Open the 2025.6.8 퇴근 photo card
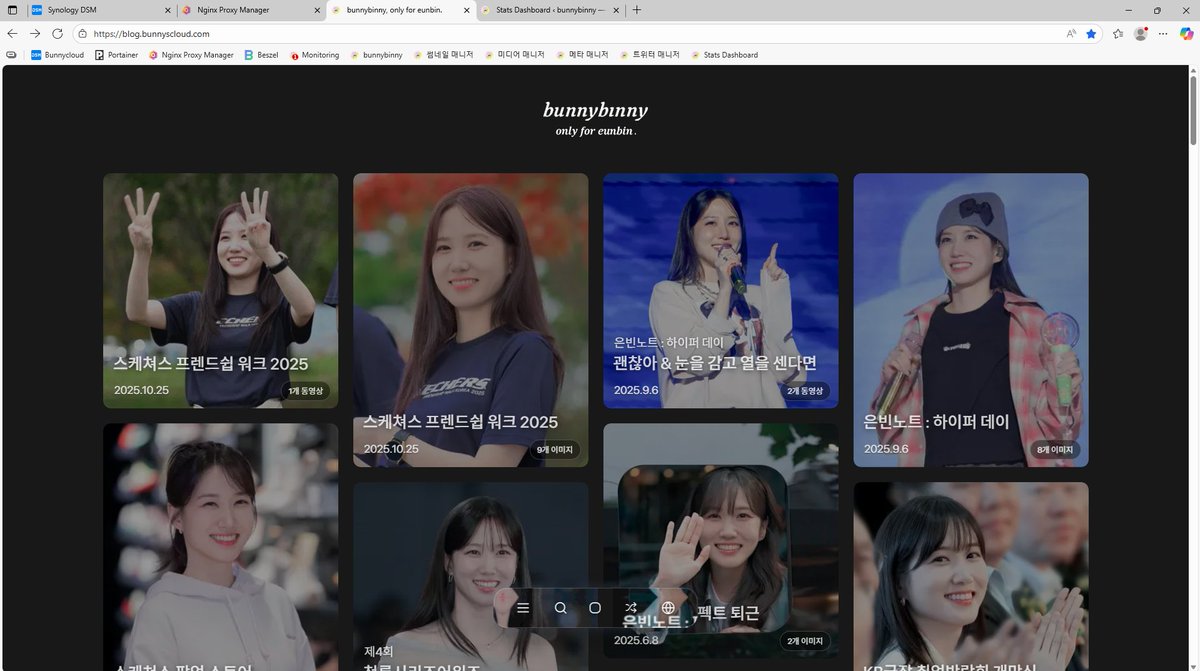This screenshot has width=1200, height=671. [720, 540]
